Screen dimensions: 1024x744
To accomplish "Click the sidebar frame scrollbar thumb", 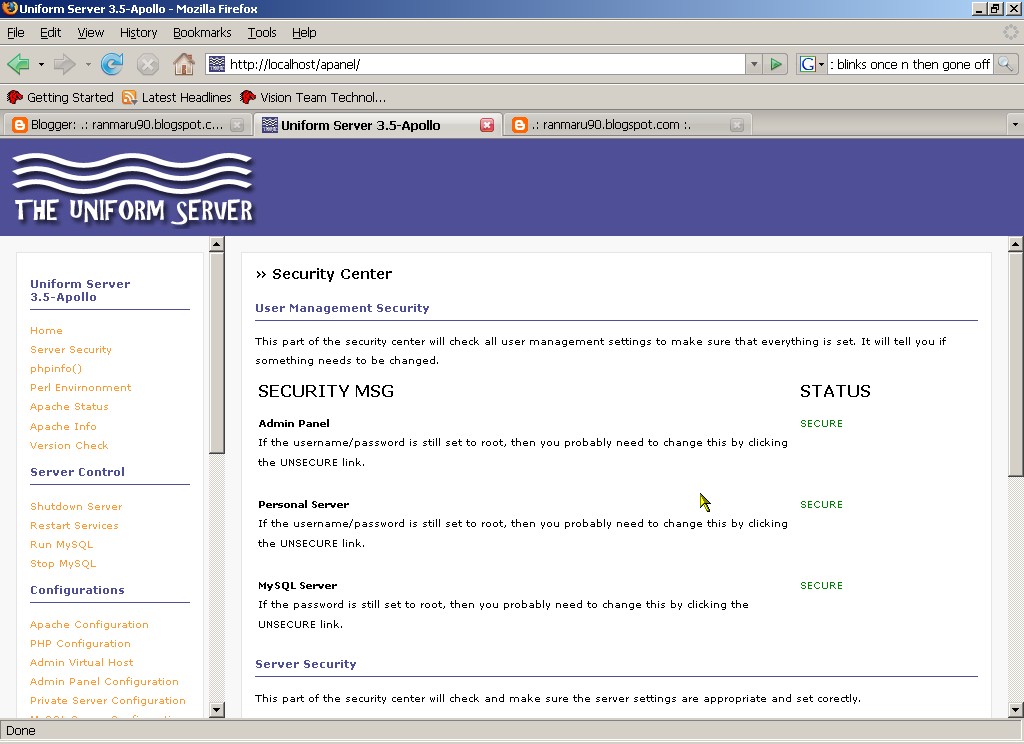I will coord(216,353).
